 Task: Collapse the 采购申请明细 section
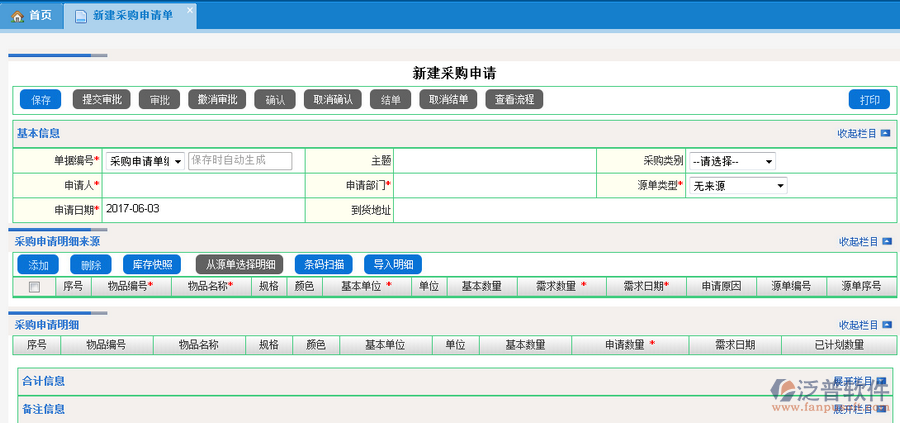tap(863, 325)
